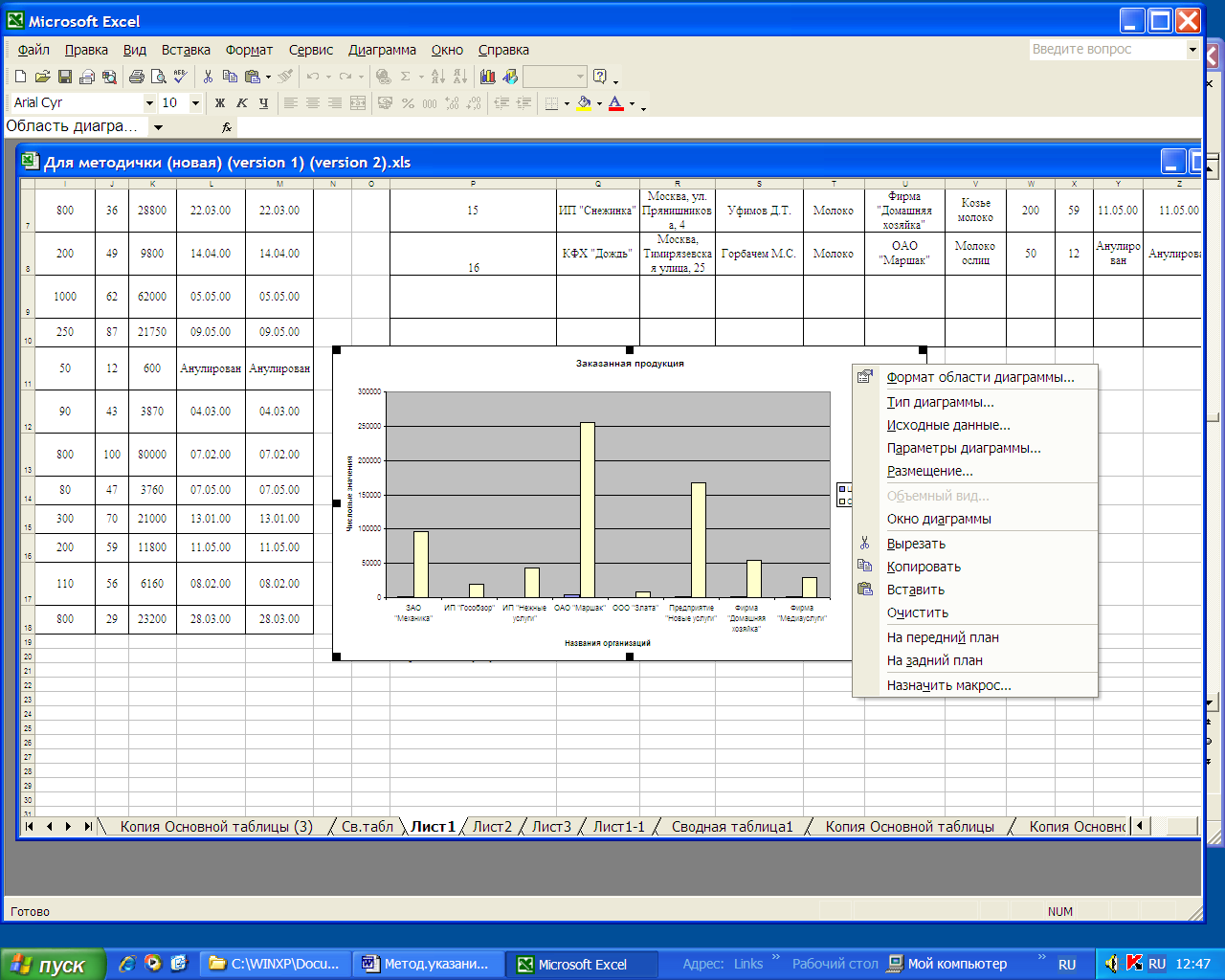
Task: Switch to Метод.указани... Word taskbar button
Action: click(428, 965)
